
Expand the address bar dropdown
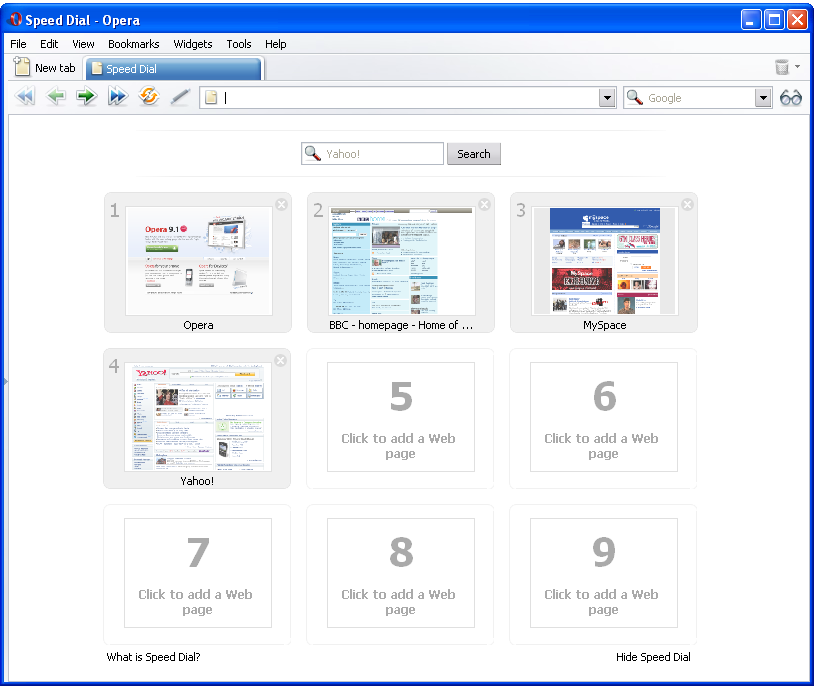pyautogui.click(x=607, y=98)
